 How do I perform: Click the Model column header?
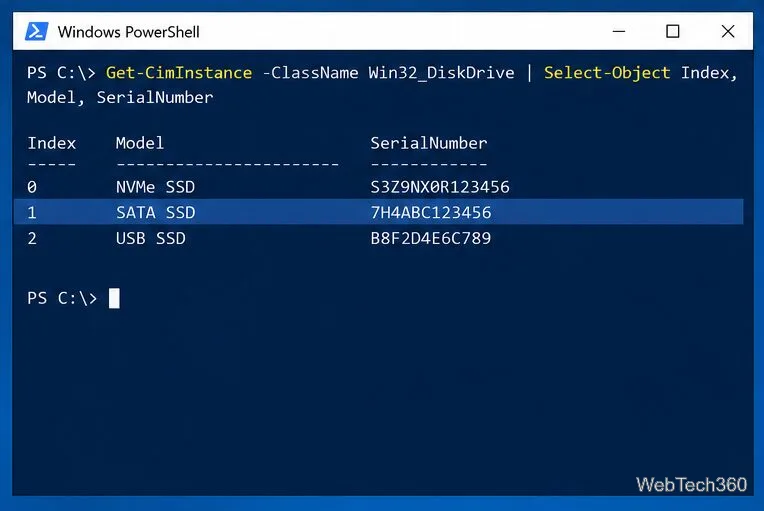[x=140, y=143]
